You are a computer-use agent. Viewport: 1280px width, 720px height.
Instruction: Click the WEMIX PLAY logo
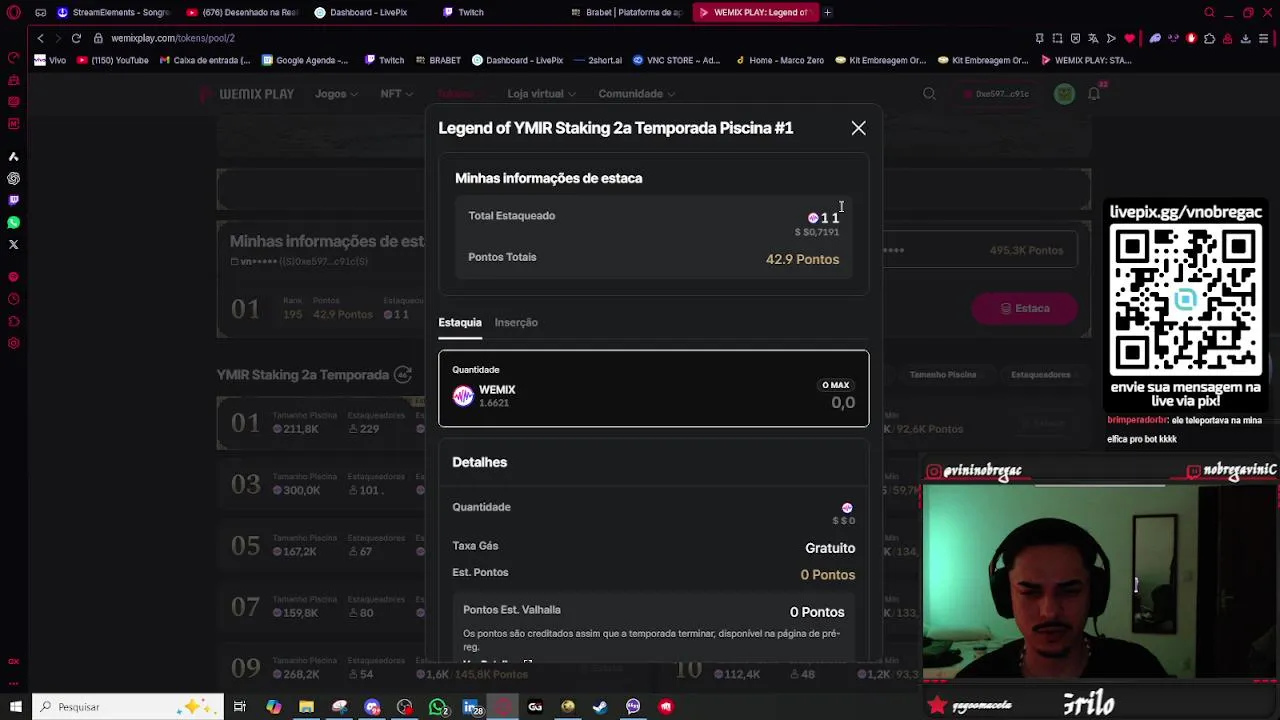tap(247, 94)
